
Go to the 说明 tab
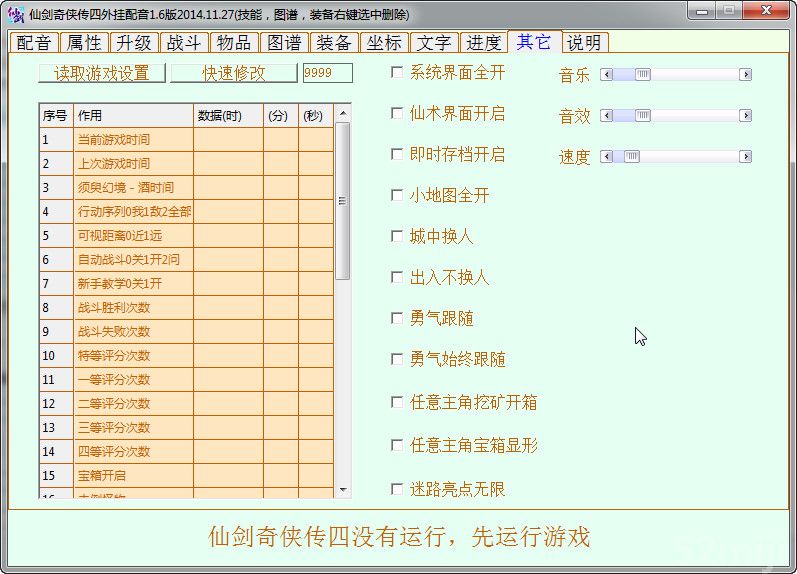(584, 43)
